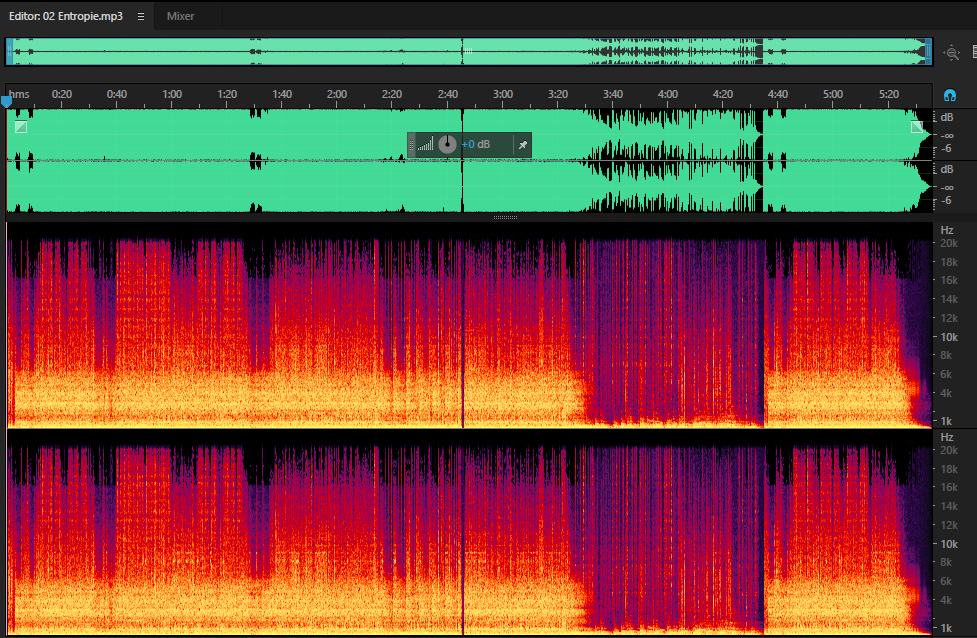Click 12k on the left channel frequency scale
Viewport: 977px width, 638px height.
coord(948,318)
